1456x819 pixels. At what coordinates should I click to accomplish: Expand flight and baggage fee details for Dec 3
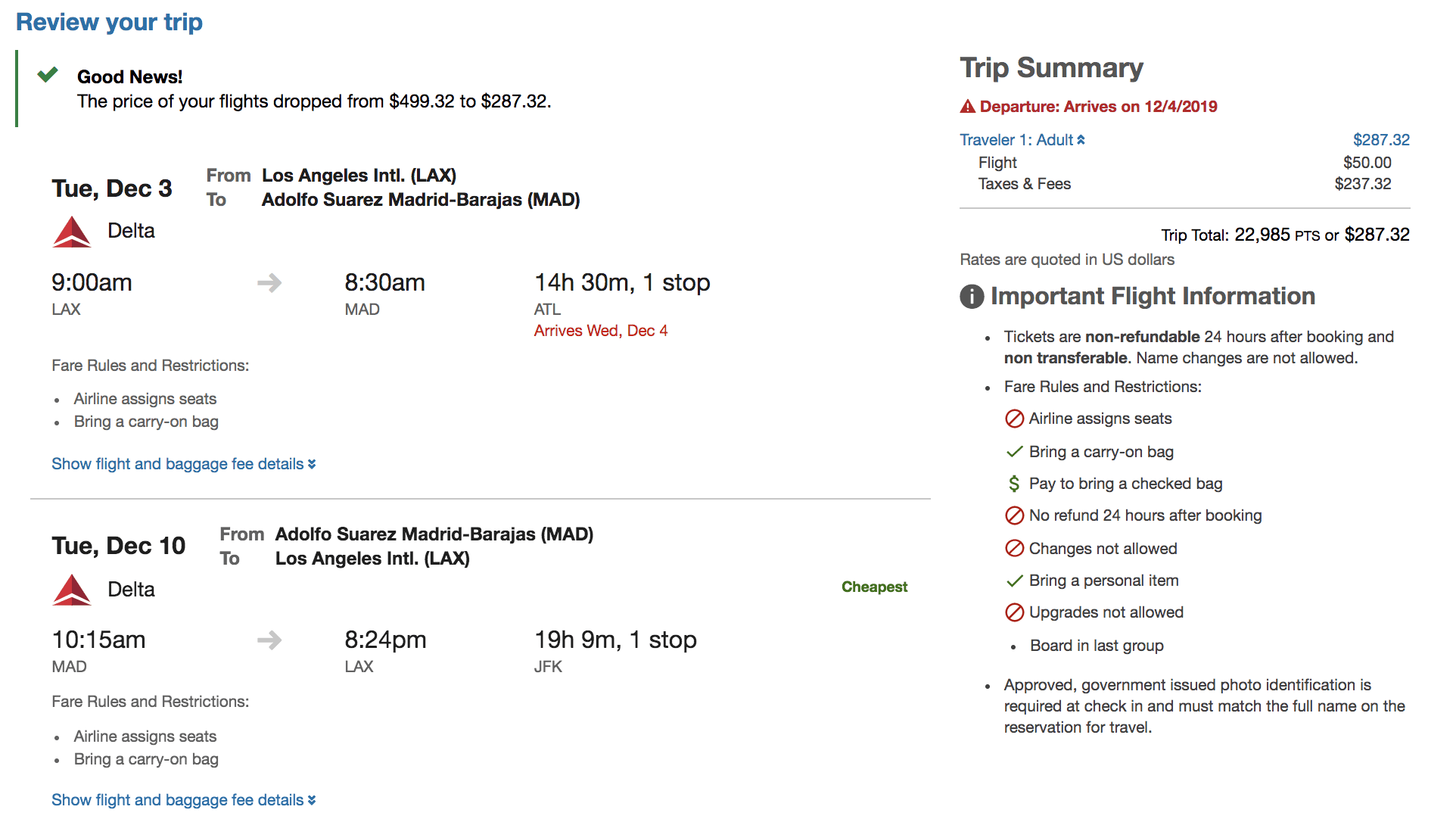(x=183, y=464)
